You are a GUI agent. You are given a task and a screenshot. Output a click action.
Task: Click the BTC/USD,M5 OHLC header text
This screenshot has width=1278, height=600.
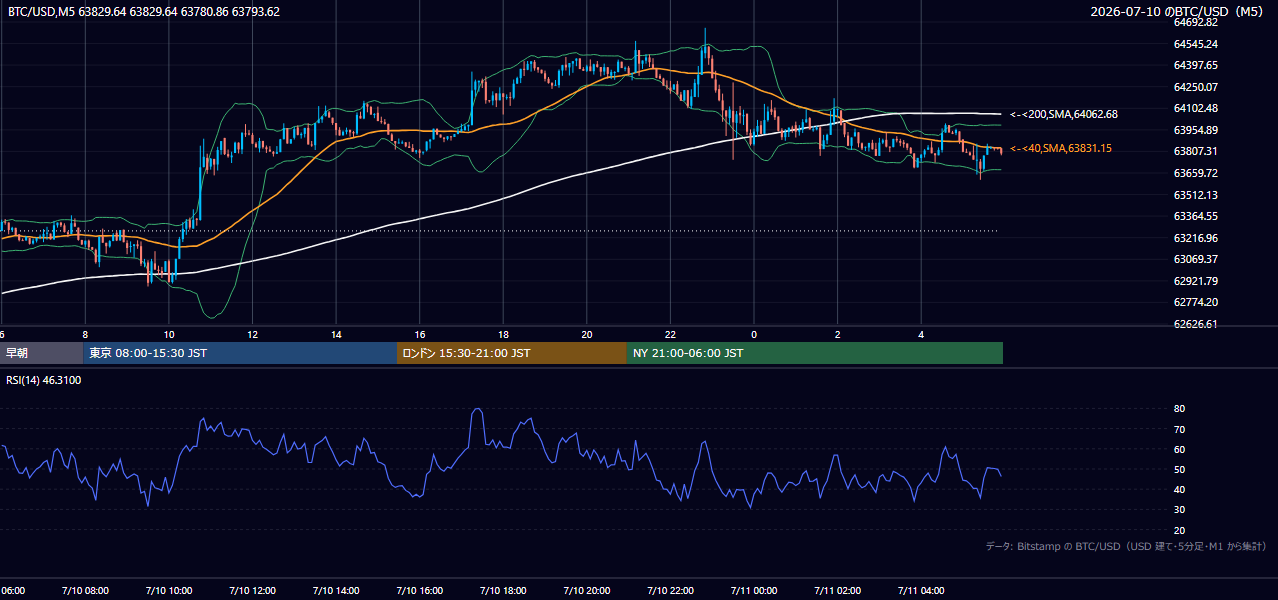pyautogui.click(x=144, y=11)
